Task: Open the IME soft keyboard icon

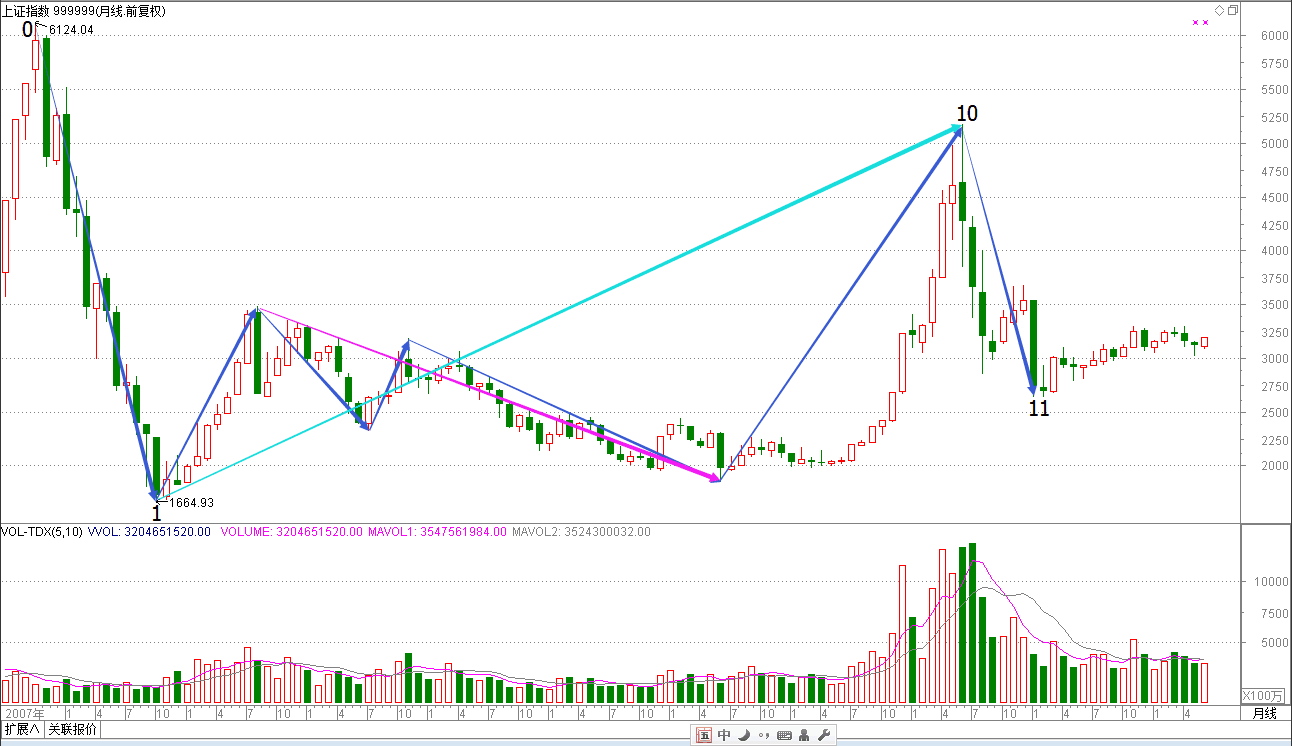Action: pos(784,735)
